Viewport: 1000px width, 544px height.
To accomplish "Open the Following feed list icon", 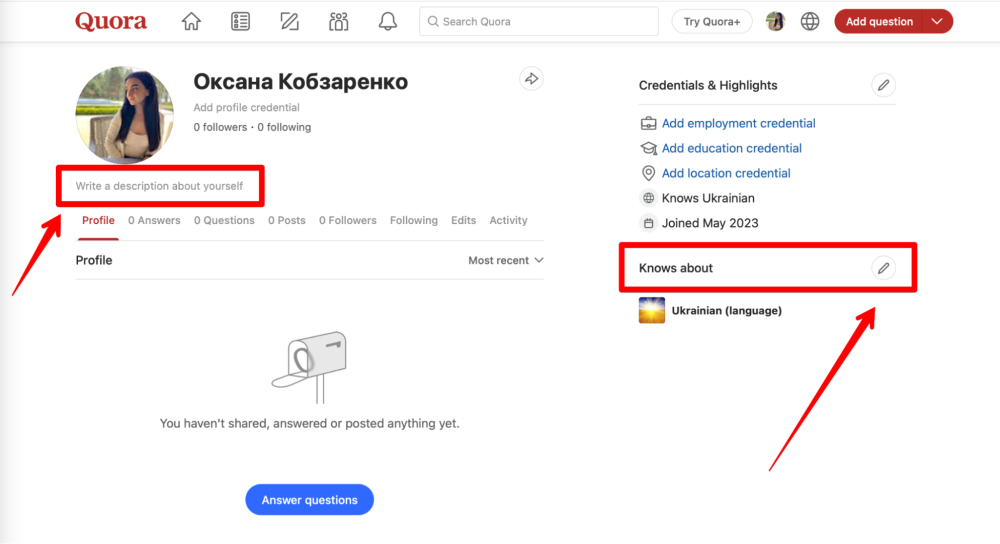I will pyautogui.click(x=240, y=22).
